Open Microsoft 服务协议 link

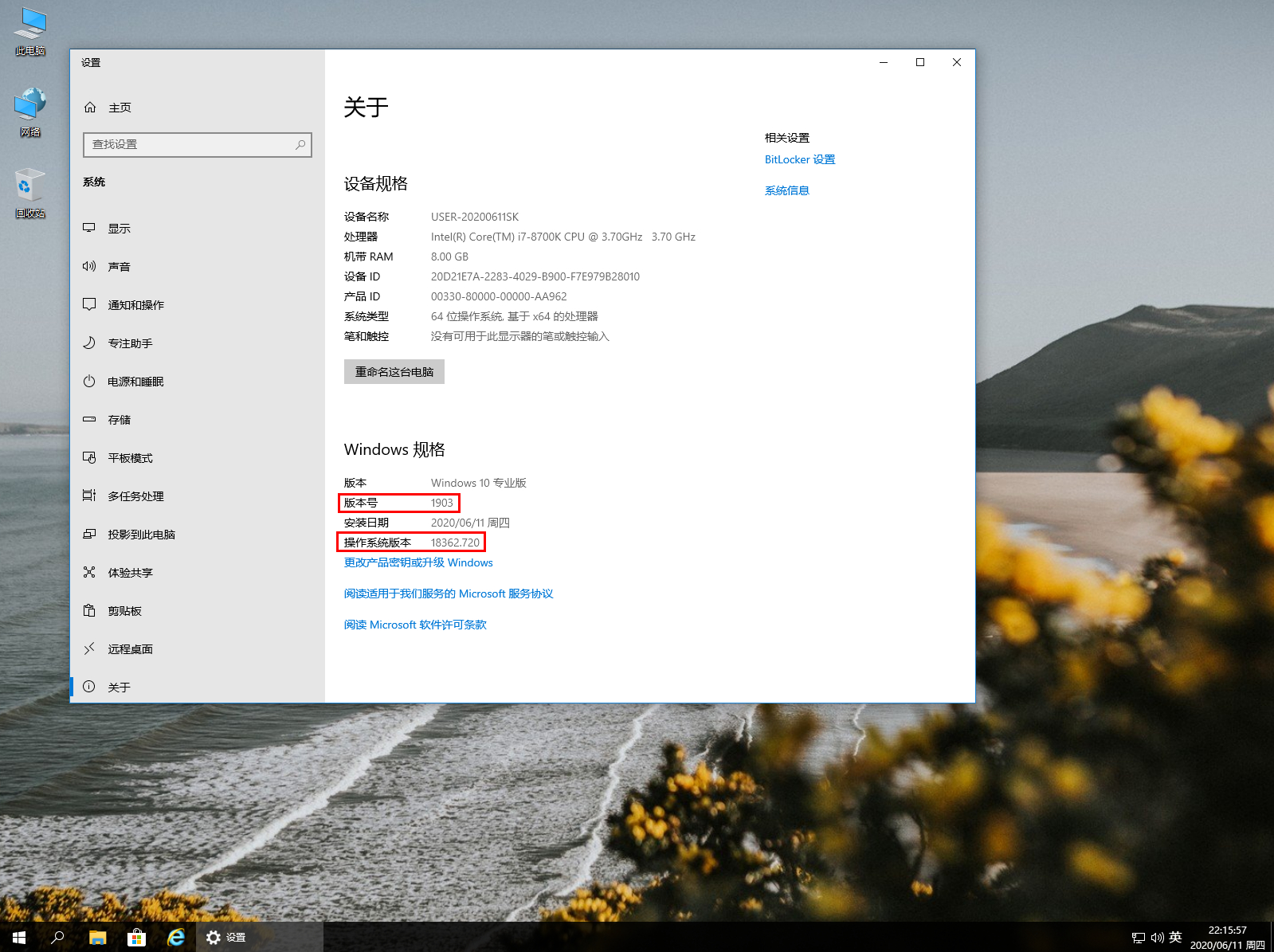click(x=449, y=594)
